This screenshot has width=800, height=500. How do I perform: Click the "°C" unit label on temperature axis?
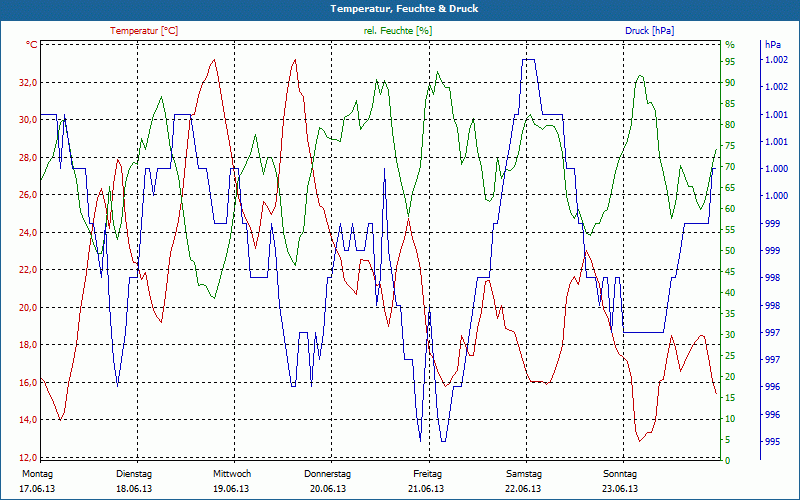(32, 45)
